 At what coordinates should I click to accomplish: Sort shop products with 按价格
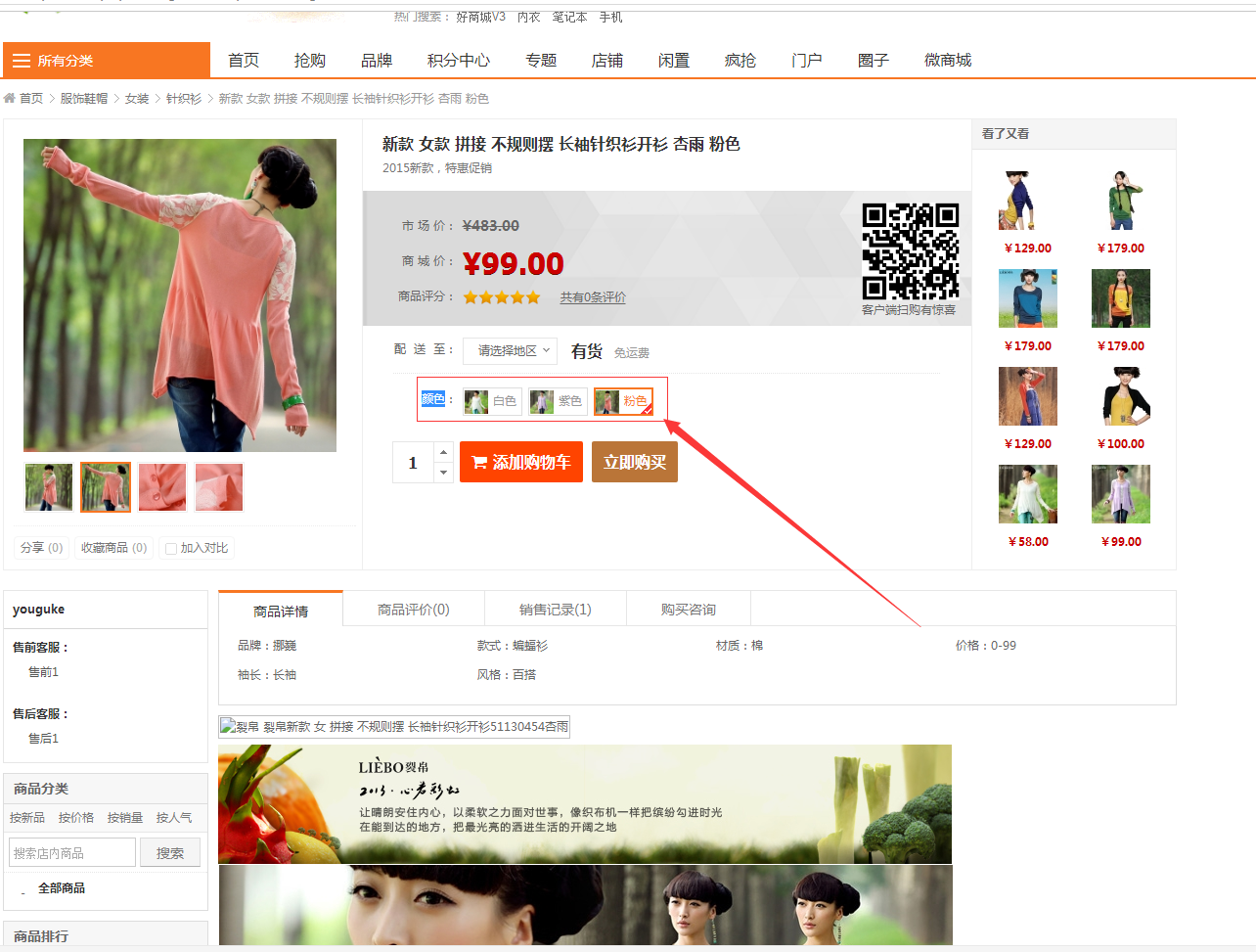76,818
